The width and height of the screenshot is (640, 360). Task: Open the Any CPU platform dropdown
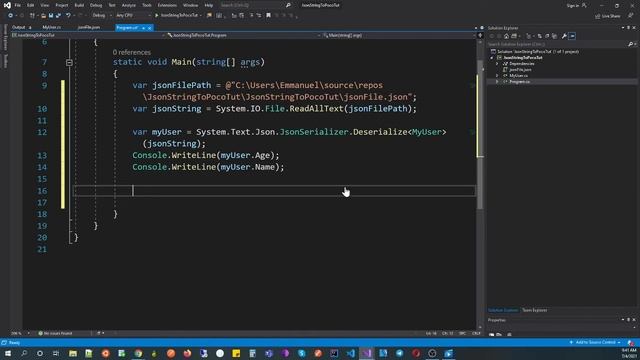tap(133, 16)
